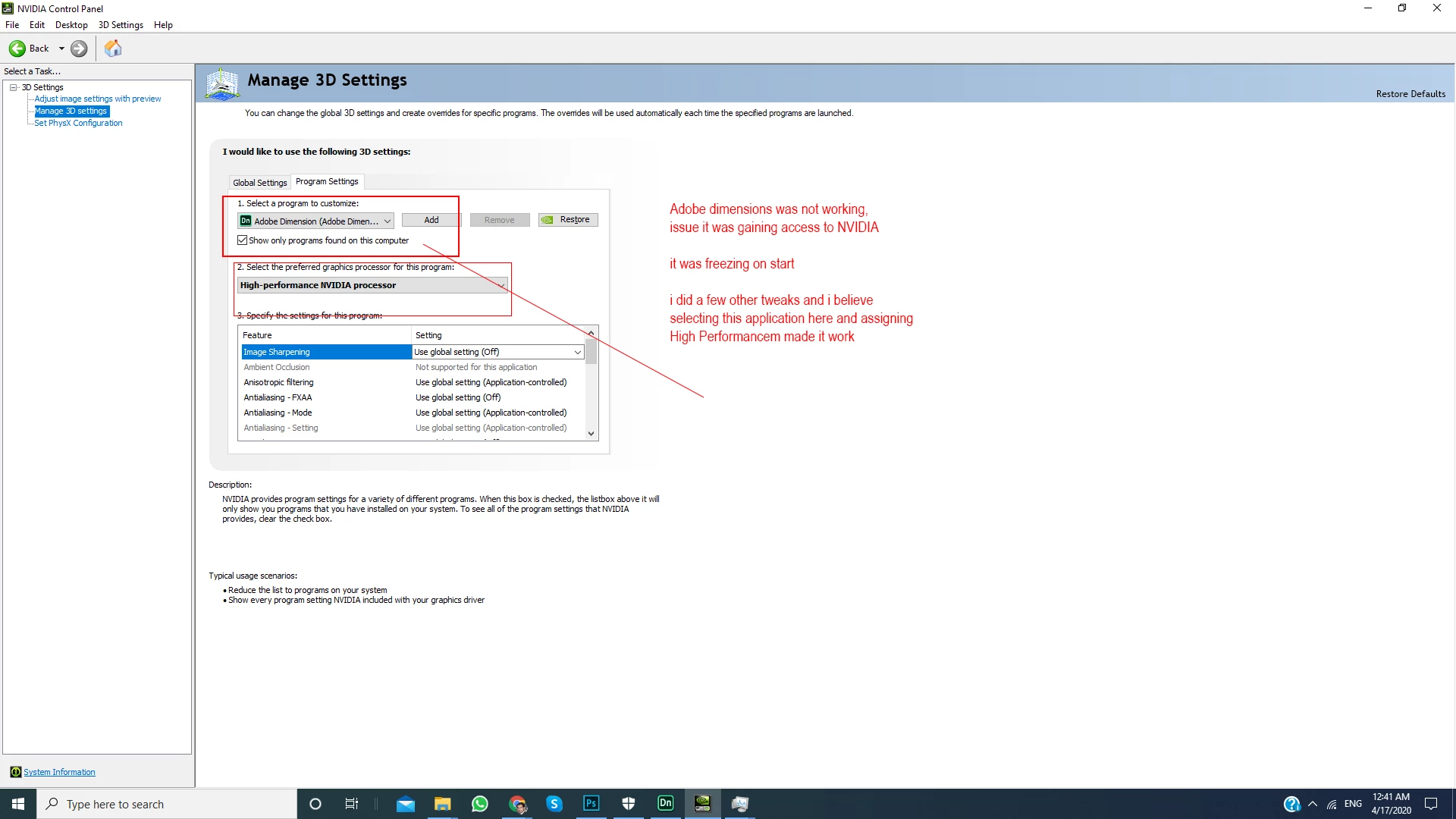Open WhatsApp icon in taskbar
Image resolution: width=1456 pixels, height=819 pixels.
click(x=479, y=804)
